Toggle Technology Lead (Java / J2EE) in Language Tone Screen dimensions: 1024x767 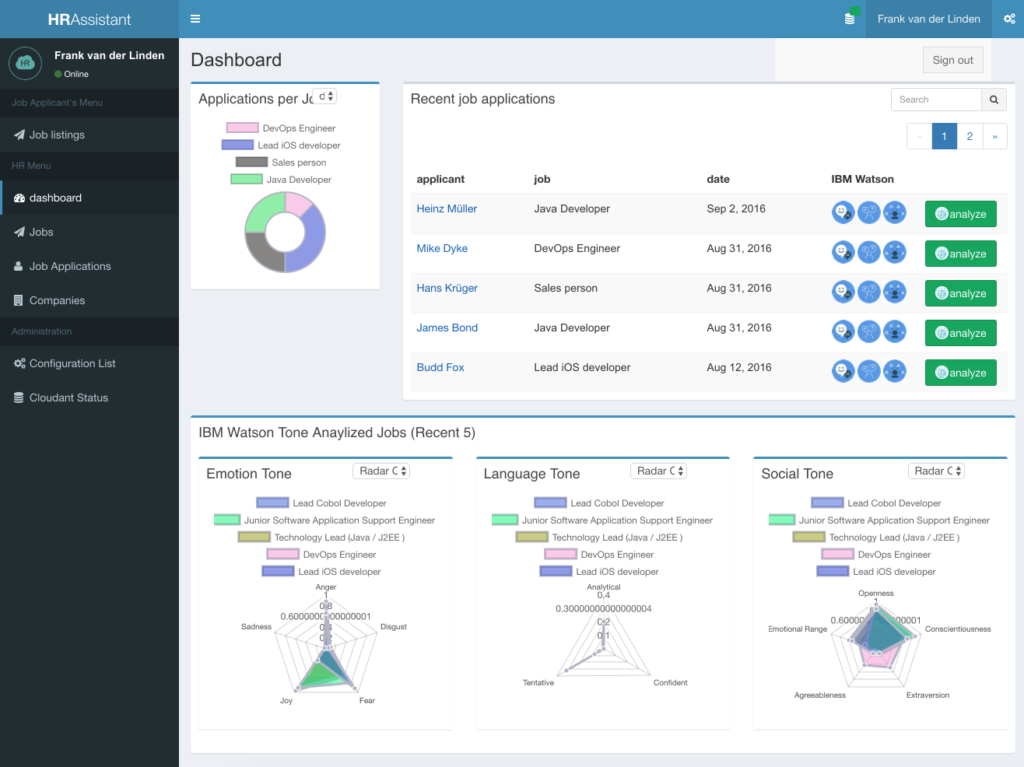click(599, 537)
